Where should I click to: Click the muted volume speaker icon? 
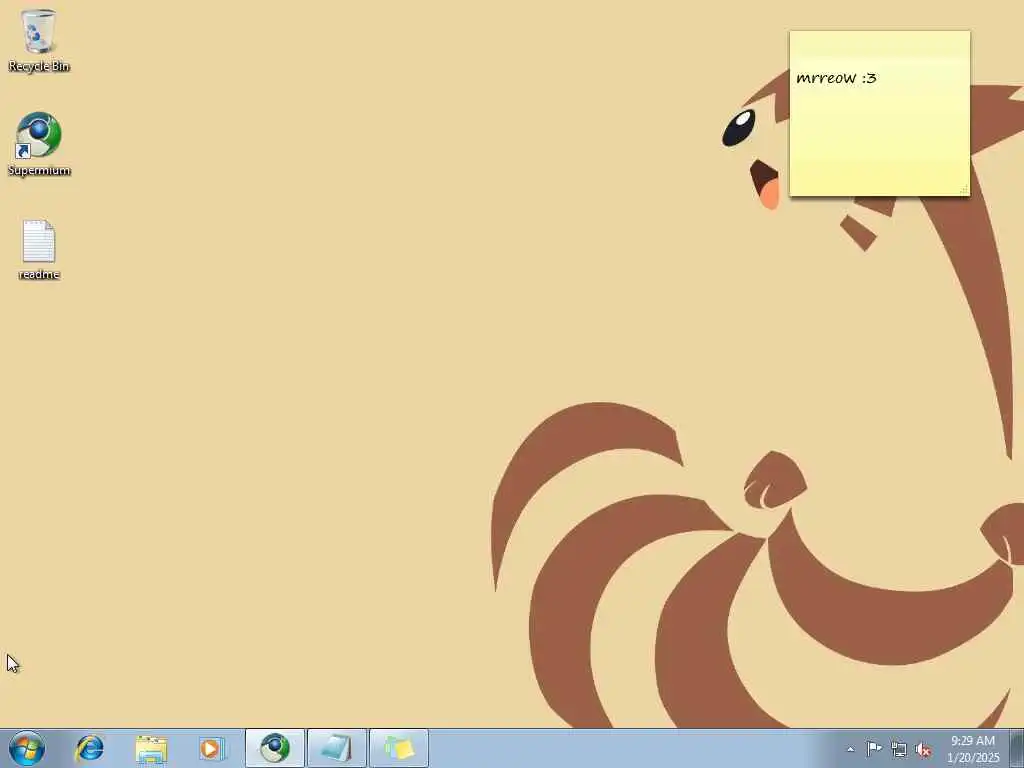[923, 750]
